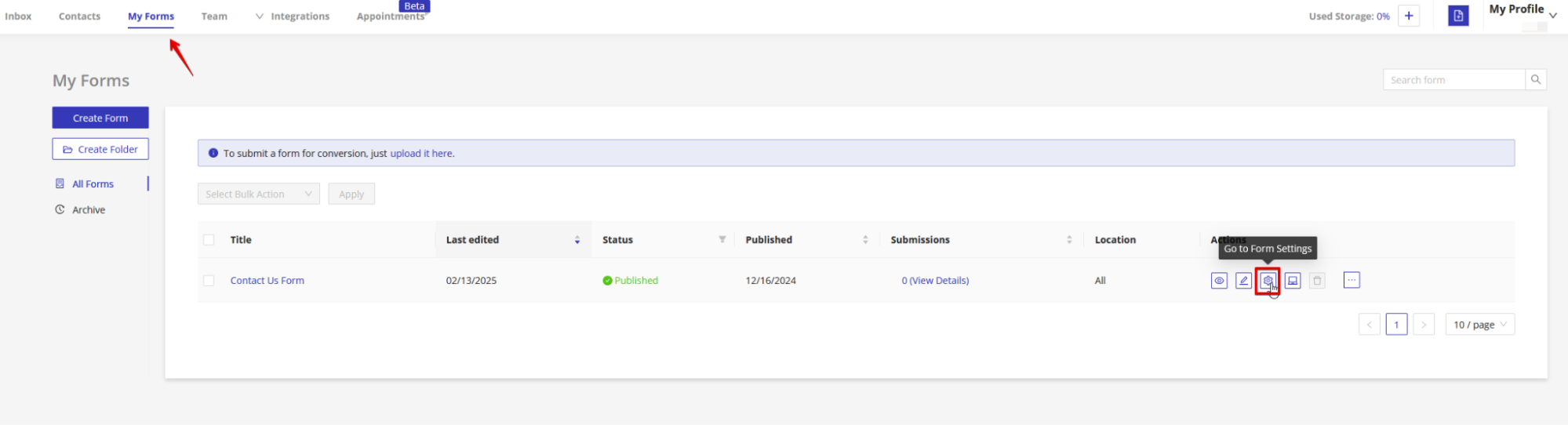
Task: Filter forms by Status funnel icon
Action: (722, 239)
